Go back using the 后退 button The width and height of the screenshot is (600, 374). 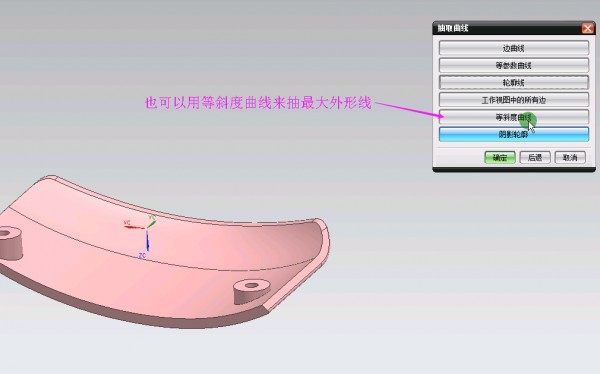[x=535, y=157]
